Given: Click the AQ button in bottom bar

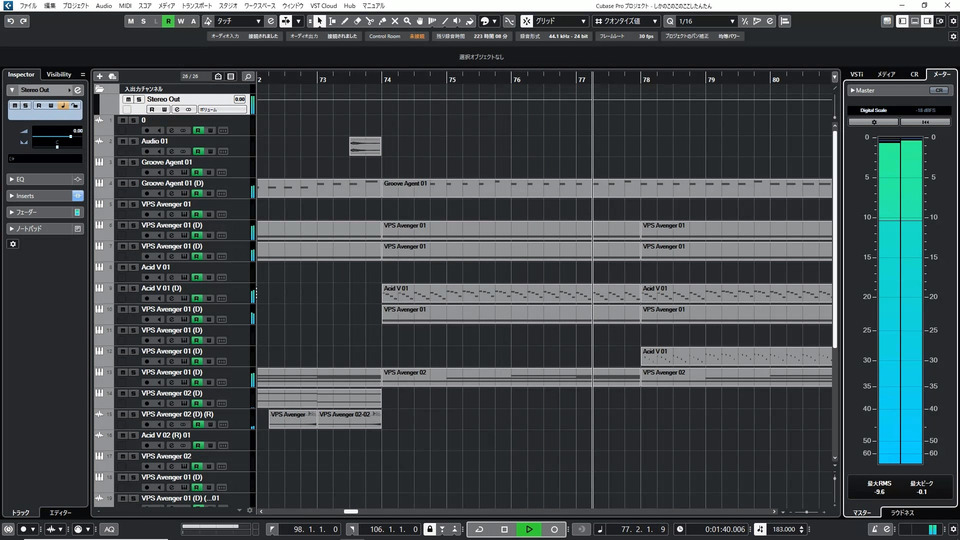Looking at the screenshot, I should 109,529.
